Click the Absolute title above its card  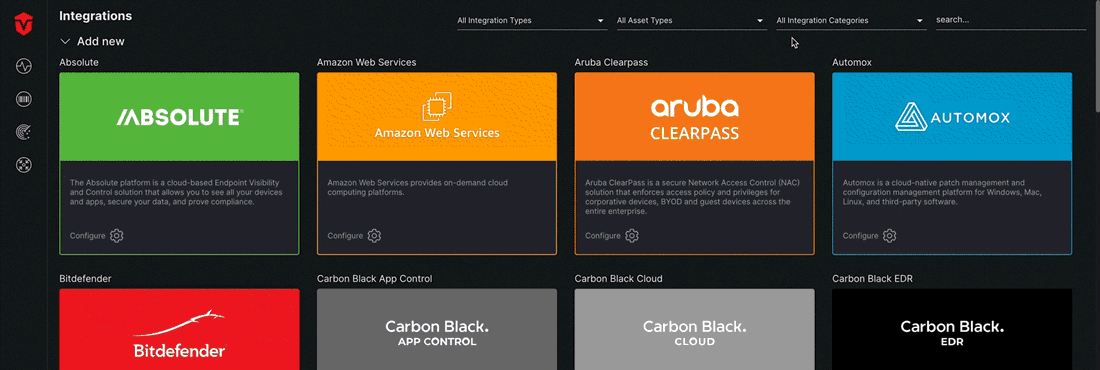[x=79, y=62]
